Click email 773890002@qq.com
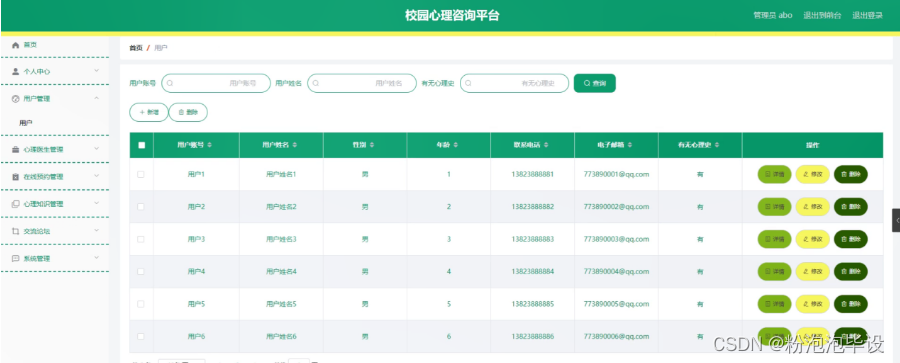This screenshot has width=900, height=363. coord(616,206)
